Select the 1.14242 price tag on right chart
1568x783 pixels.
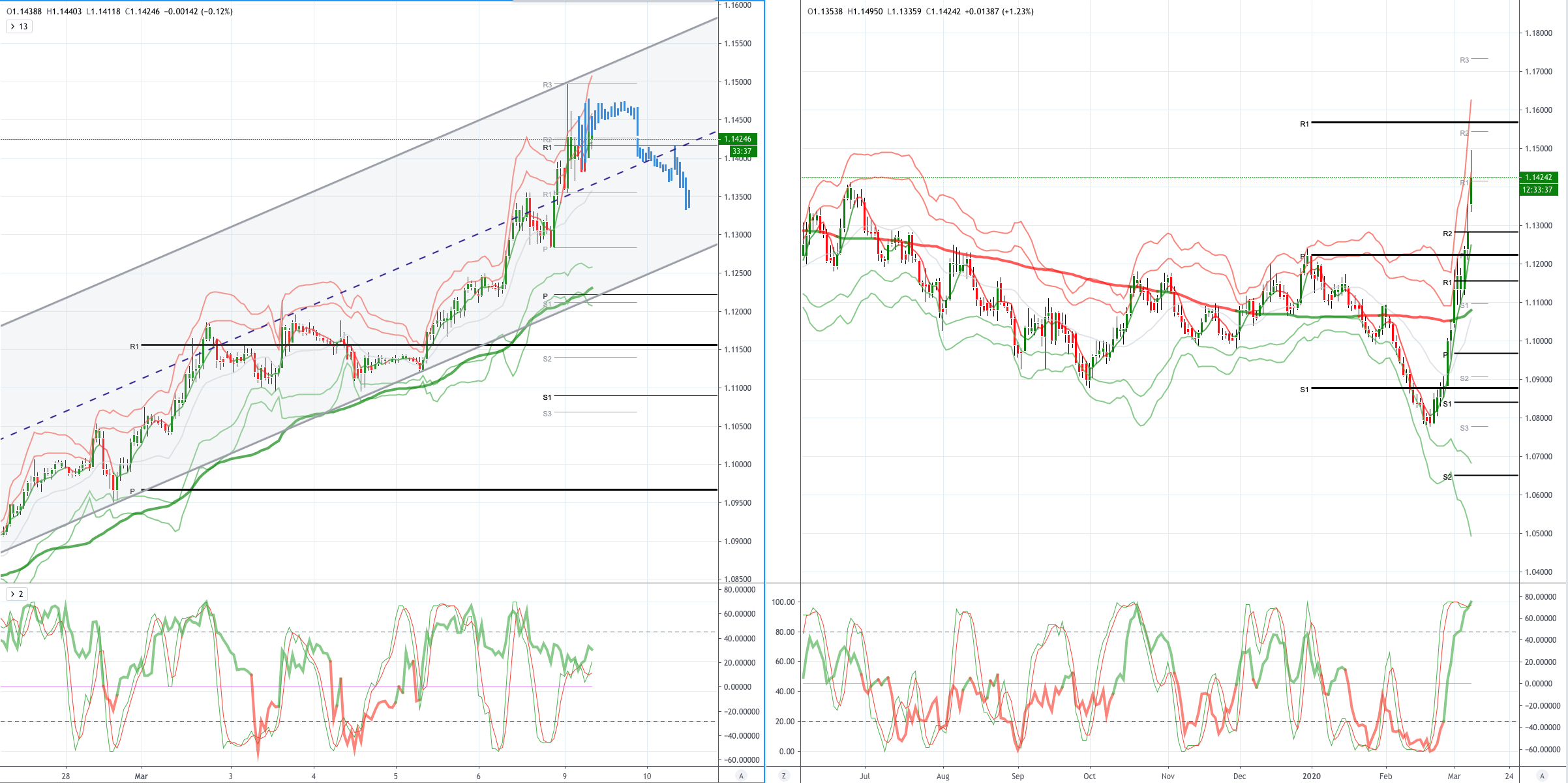tap(1539, 177)
